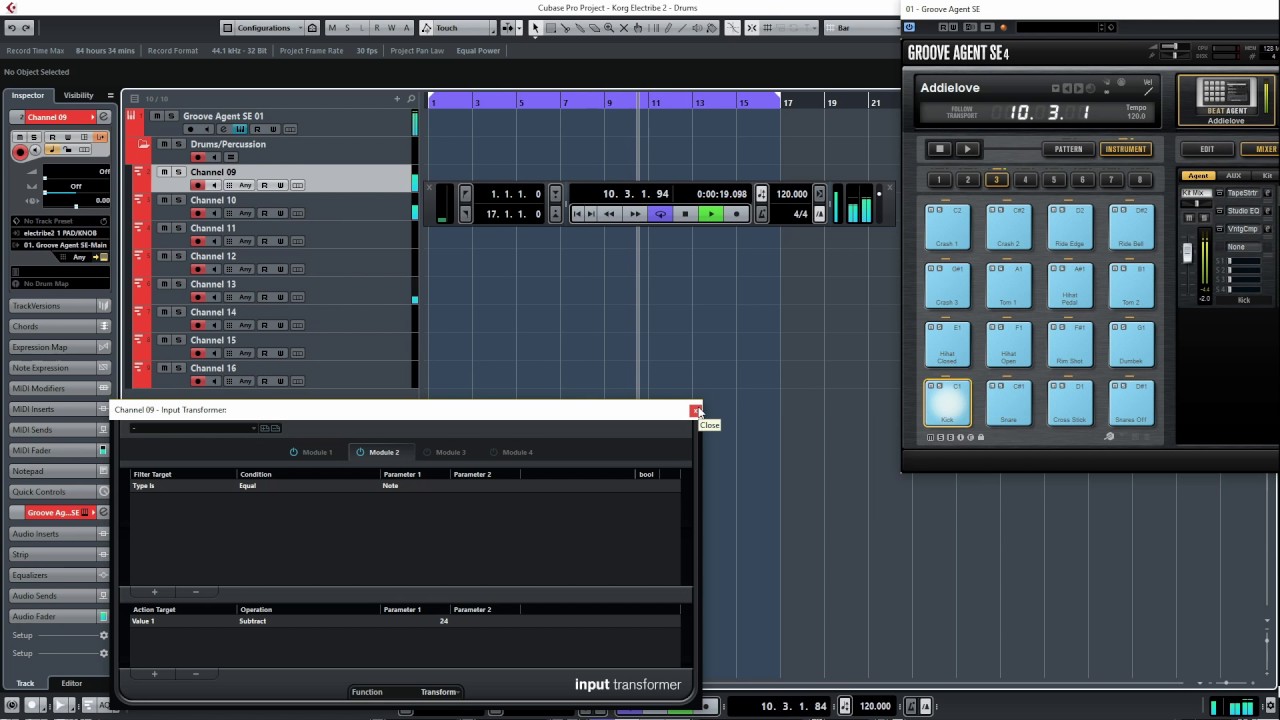The image size is (1280, 720).
Task: Click the Add Track plus icon
Action: pos(397,99)
